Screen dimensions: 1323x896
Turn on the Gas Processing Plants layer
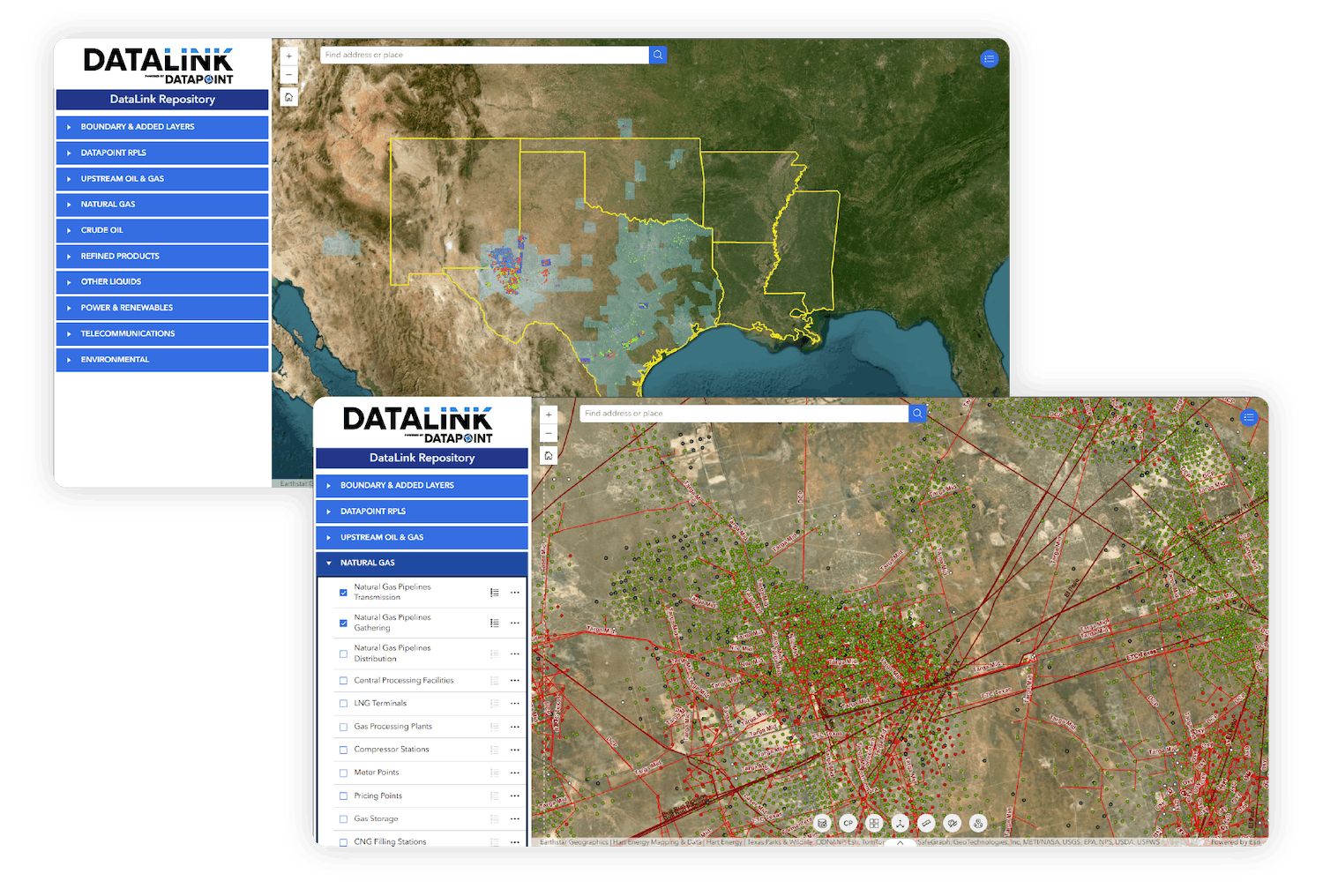coord(343,727)
